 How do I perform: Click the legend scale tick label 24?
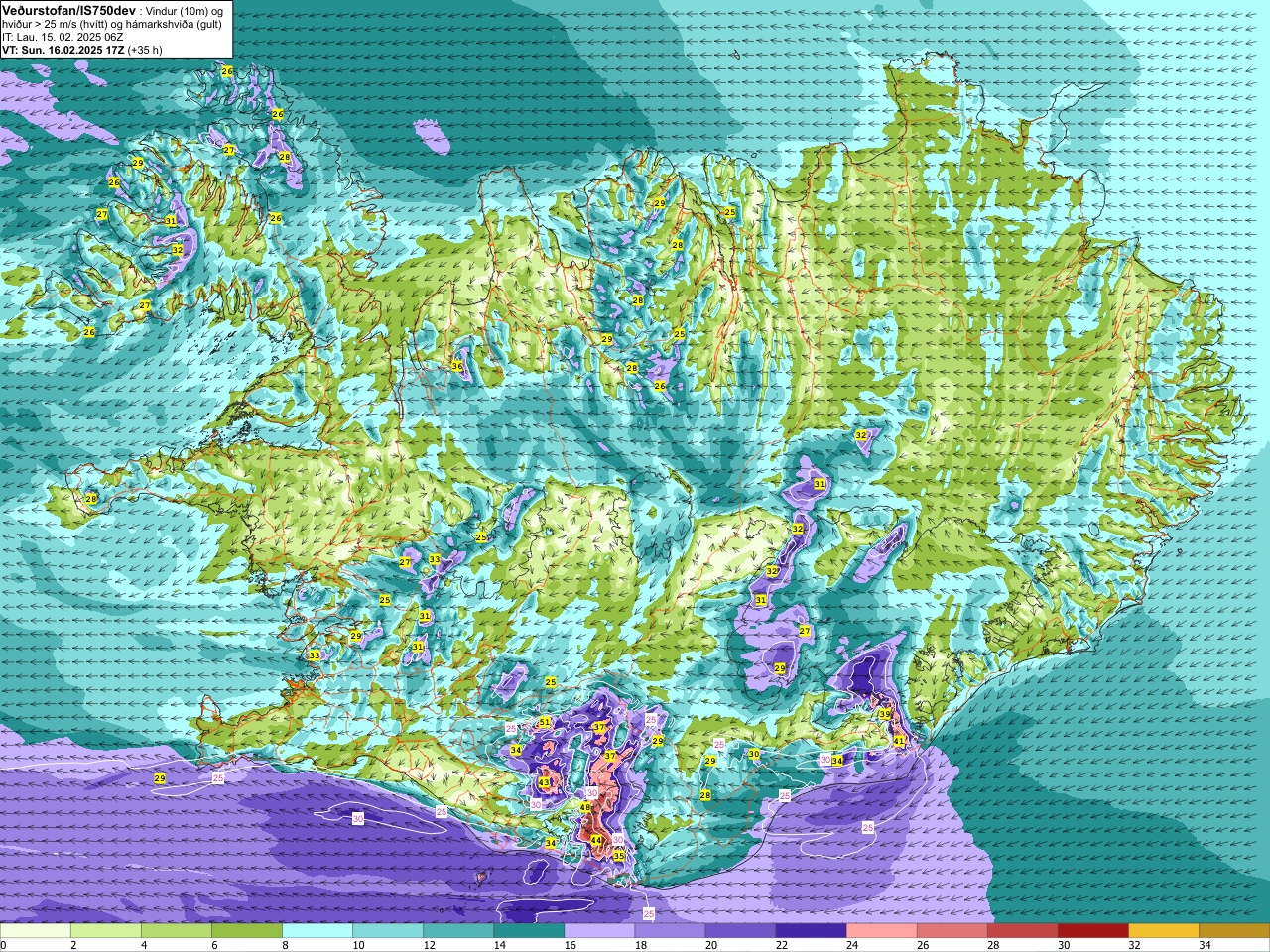(852, 945)
